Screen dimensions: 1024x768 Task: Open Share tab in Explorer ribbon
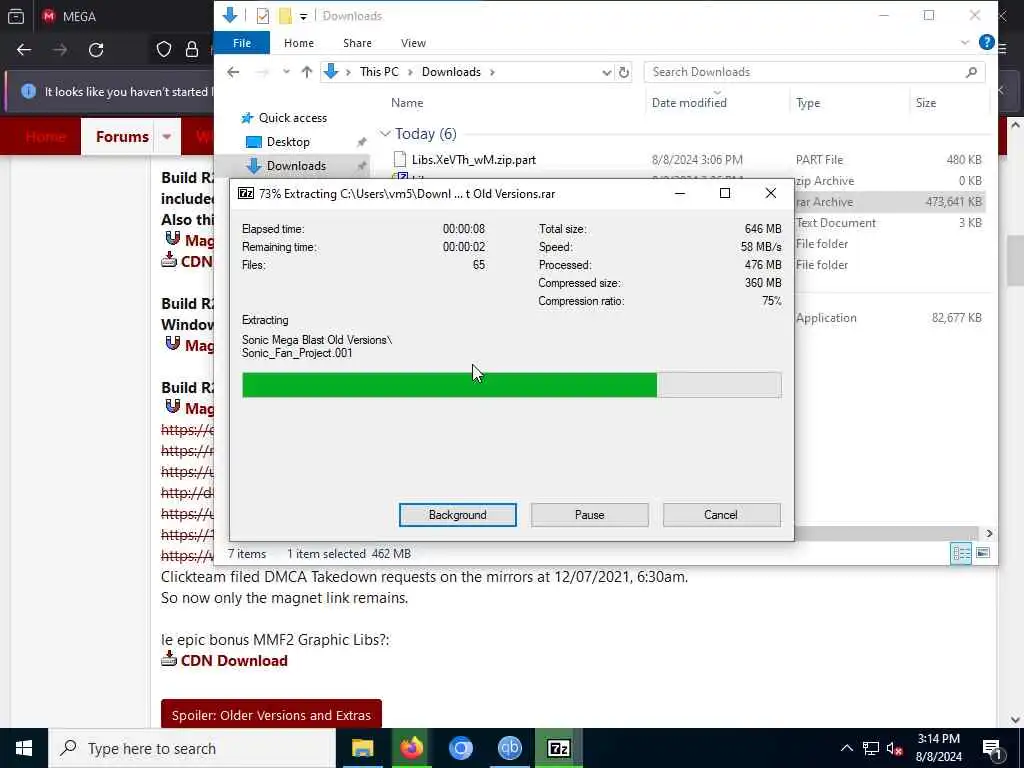[357, 43]
